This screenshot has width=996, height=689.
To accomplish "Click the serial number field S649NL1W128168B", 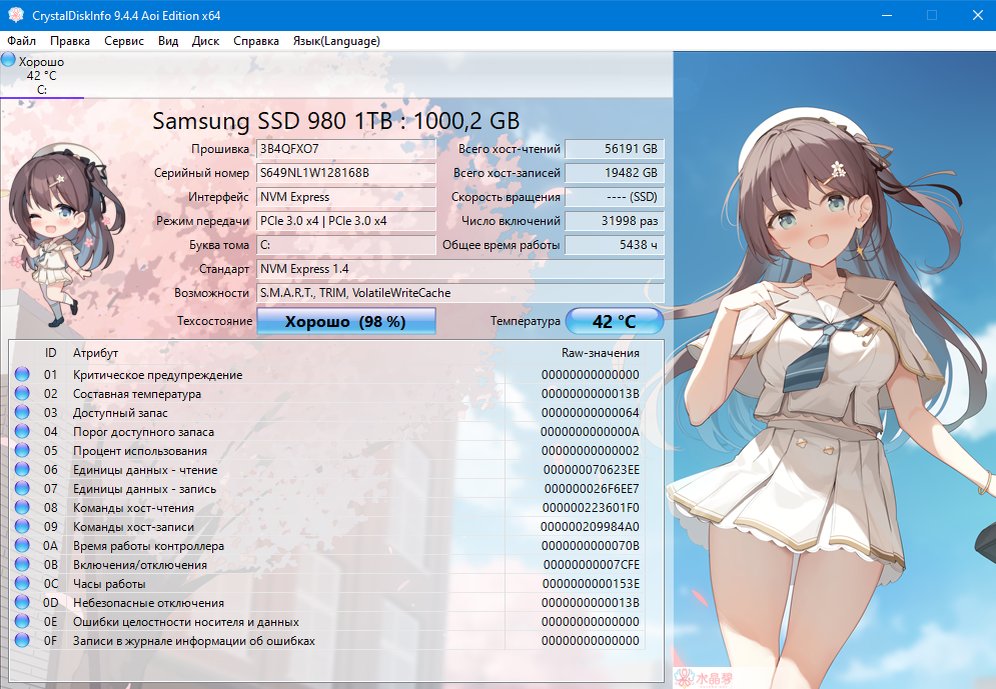I will 346,173.
